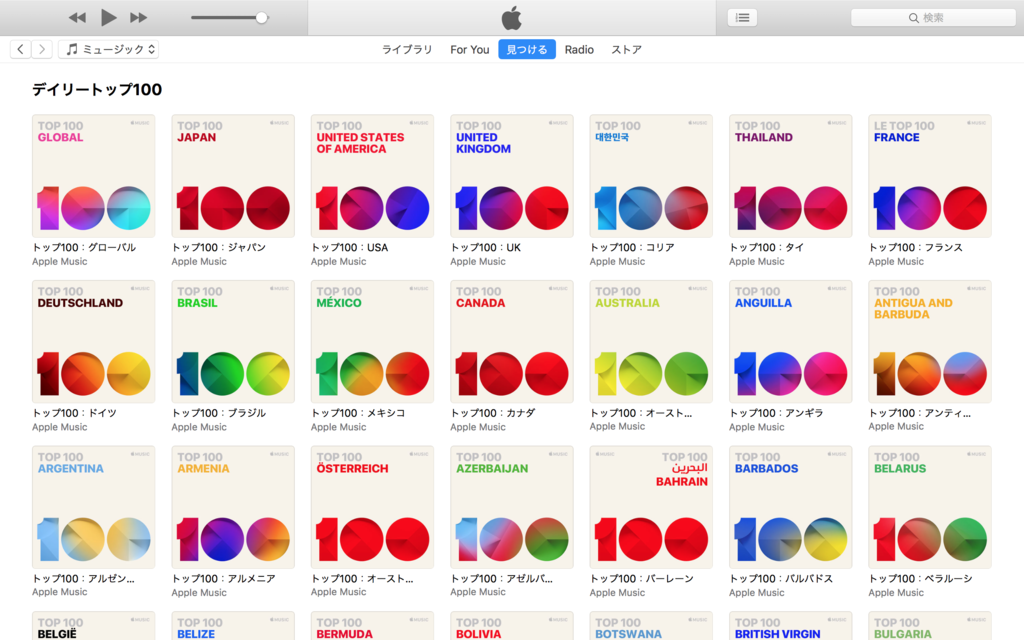1024x640 pixels.
Task: Click the トップ100：ドイツ title link
Action: coord(74,413)
